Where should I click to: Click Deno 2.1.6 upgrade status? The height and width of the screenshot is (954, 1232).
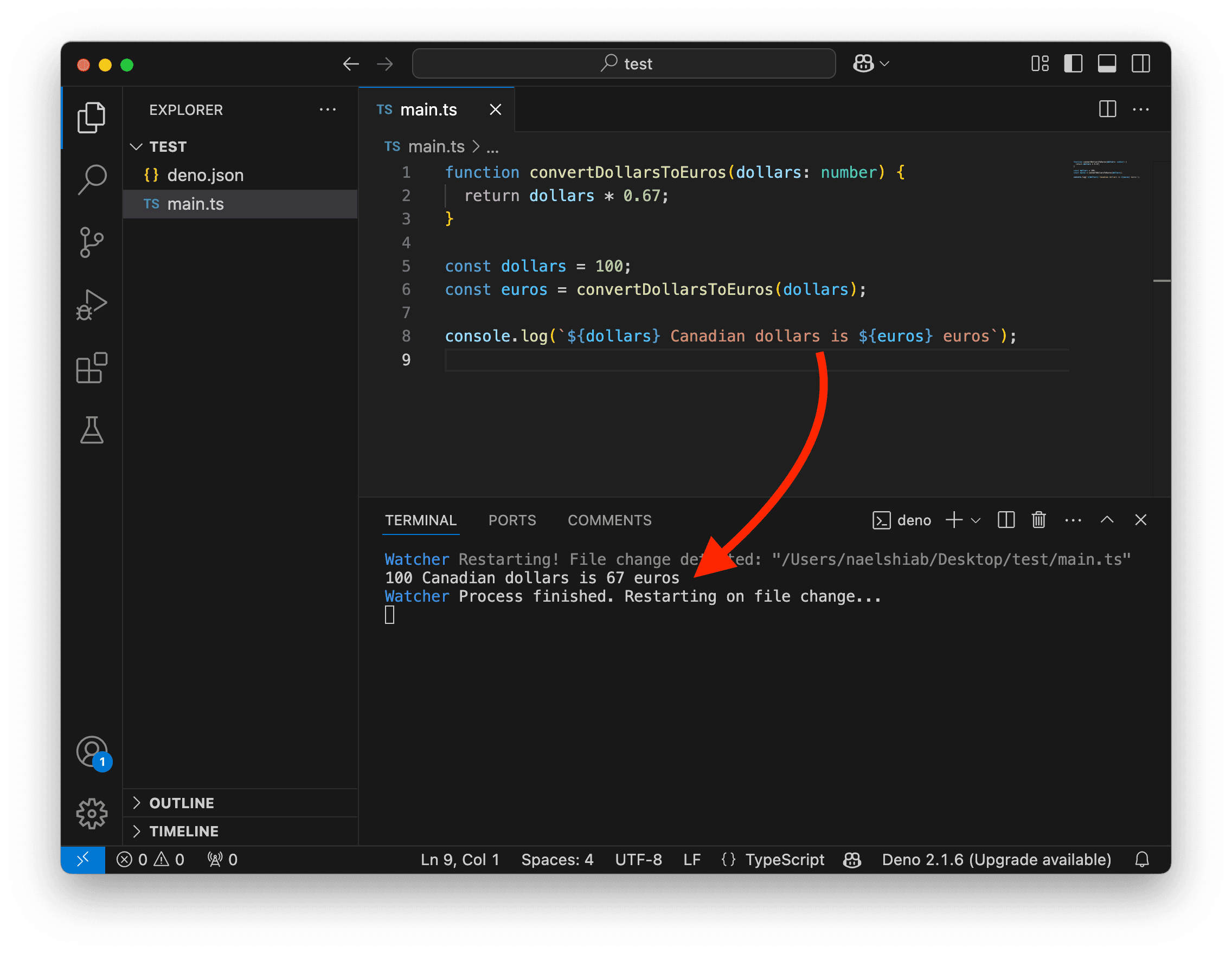click(x=996, y=859)
